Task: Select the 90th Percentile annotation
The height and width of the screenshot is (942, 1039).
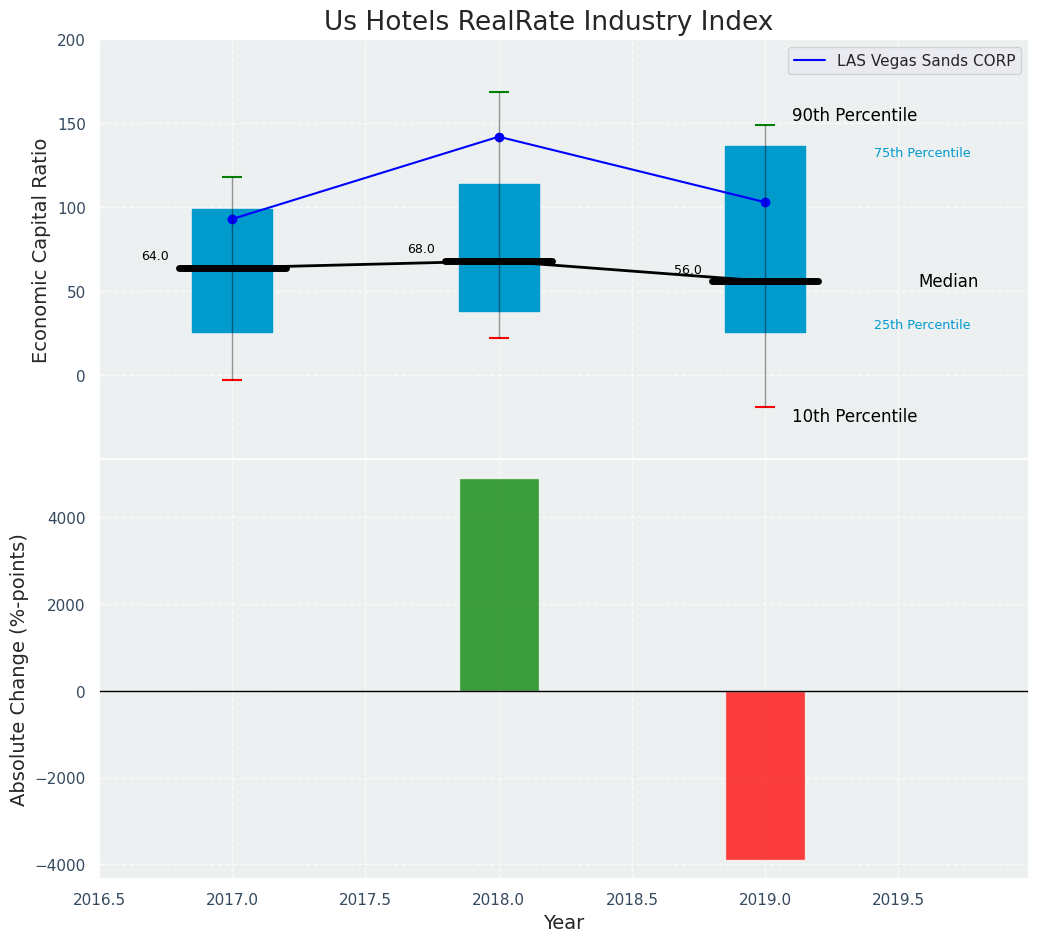Action: tap(854, 115)
